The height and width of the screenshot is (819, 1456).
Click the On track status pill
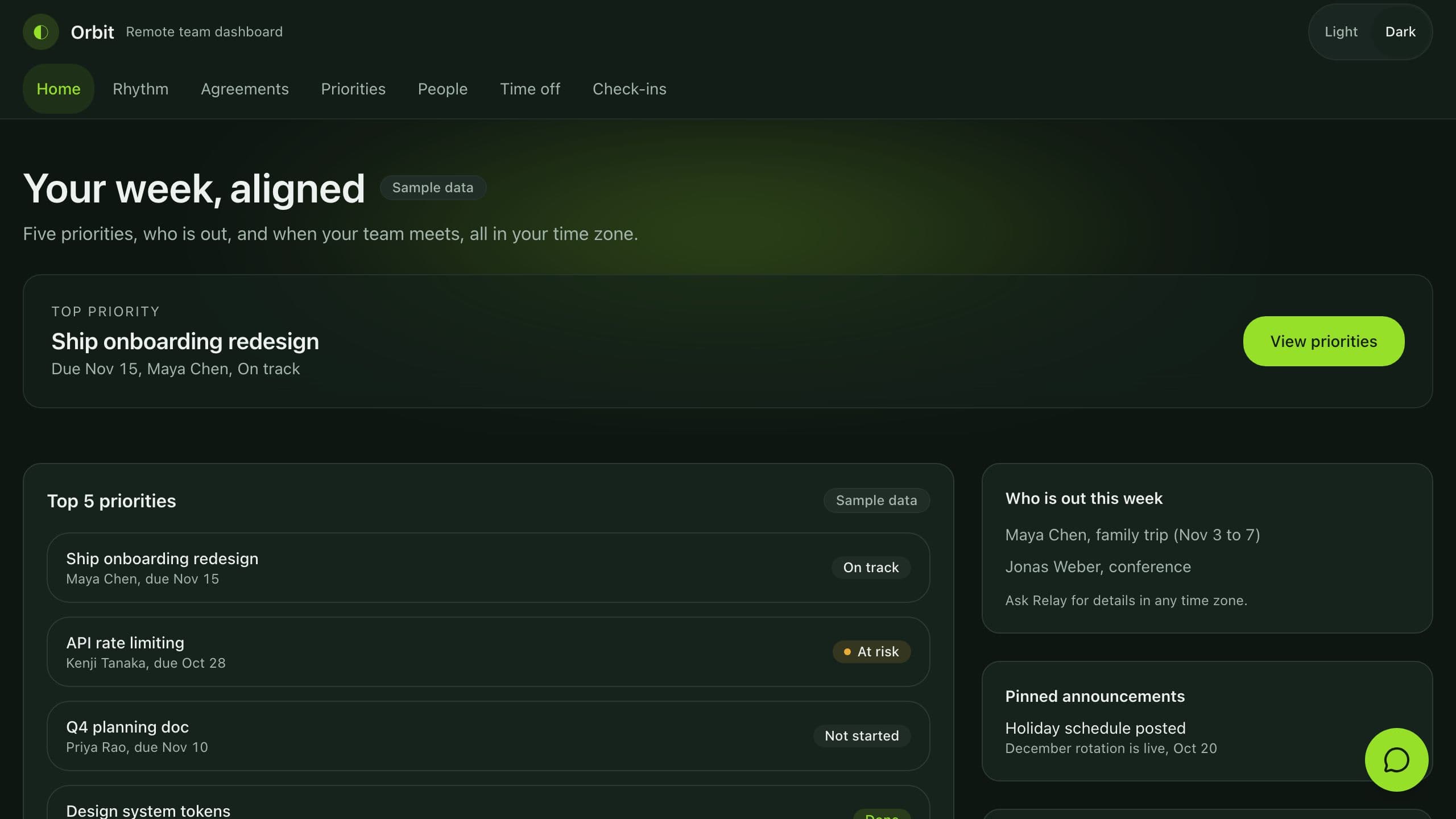click(x=871, y=568)
